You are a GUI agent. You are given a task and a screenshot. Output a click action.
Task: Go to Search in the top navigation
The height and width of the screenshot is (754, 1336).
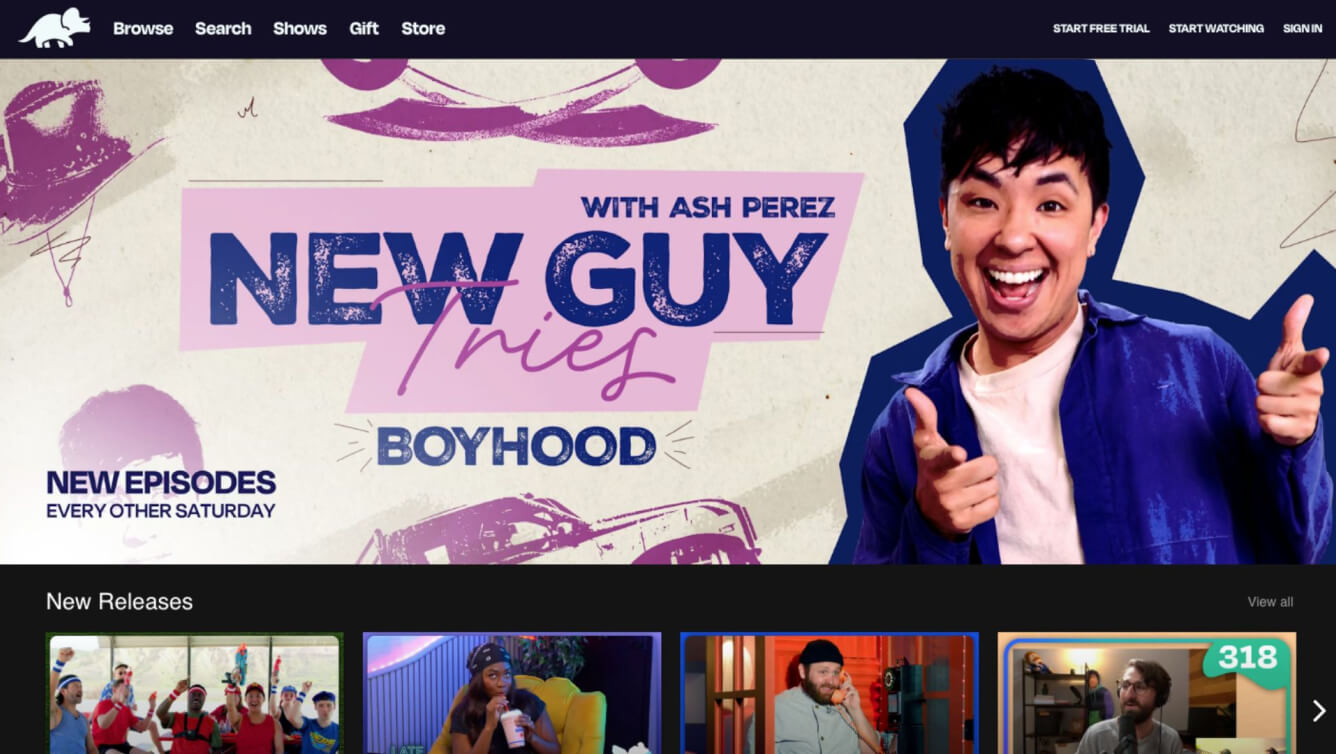223,28
